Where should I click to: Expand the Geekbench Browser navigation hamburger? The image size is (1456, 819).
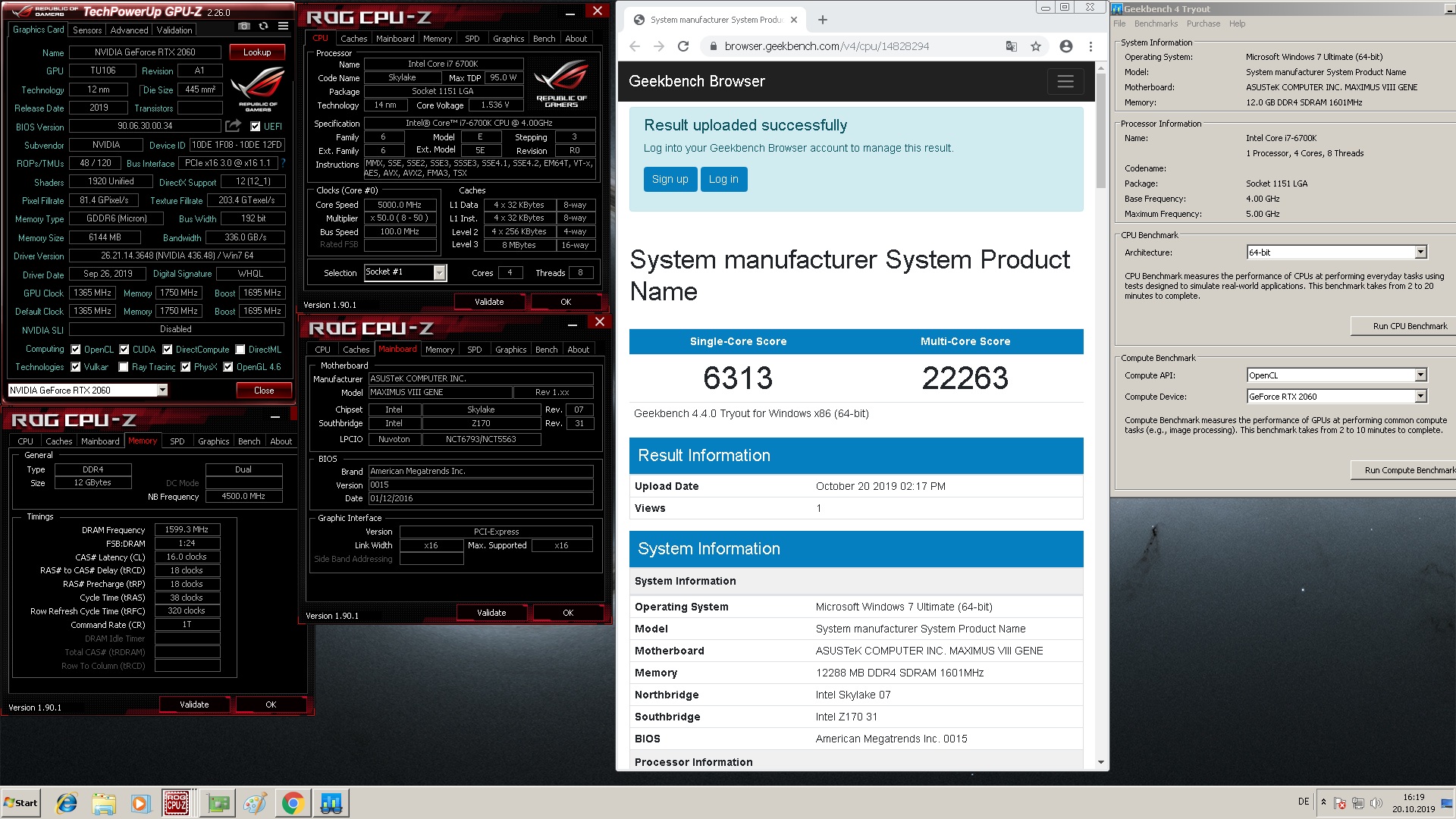pyautogui.click(x=1065, y=81)
